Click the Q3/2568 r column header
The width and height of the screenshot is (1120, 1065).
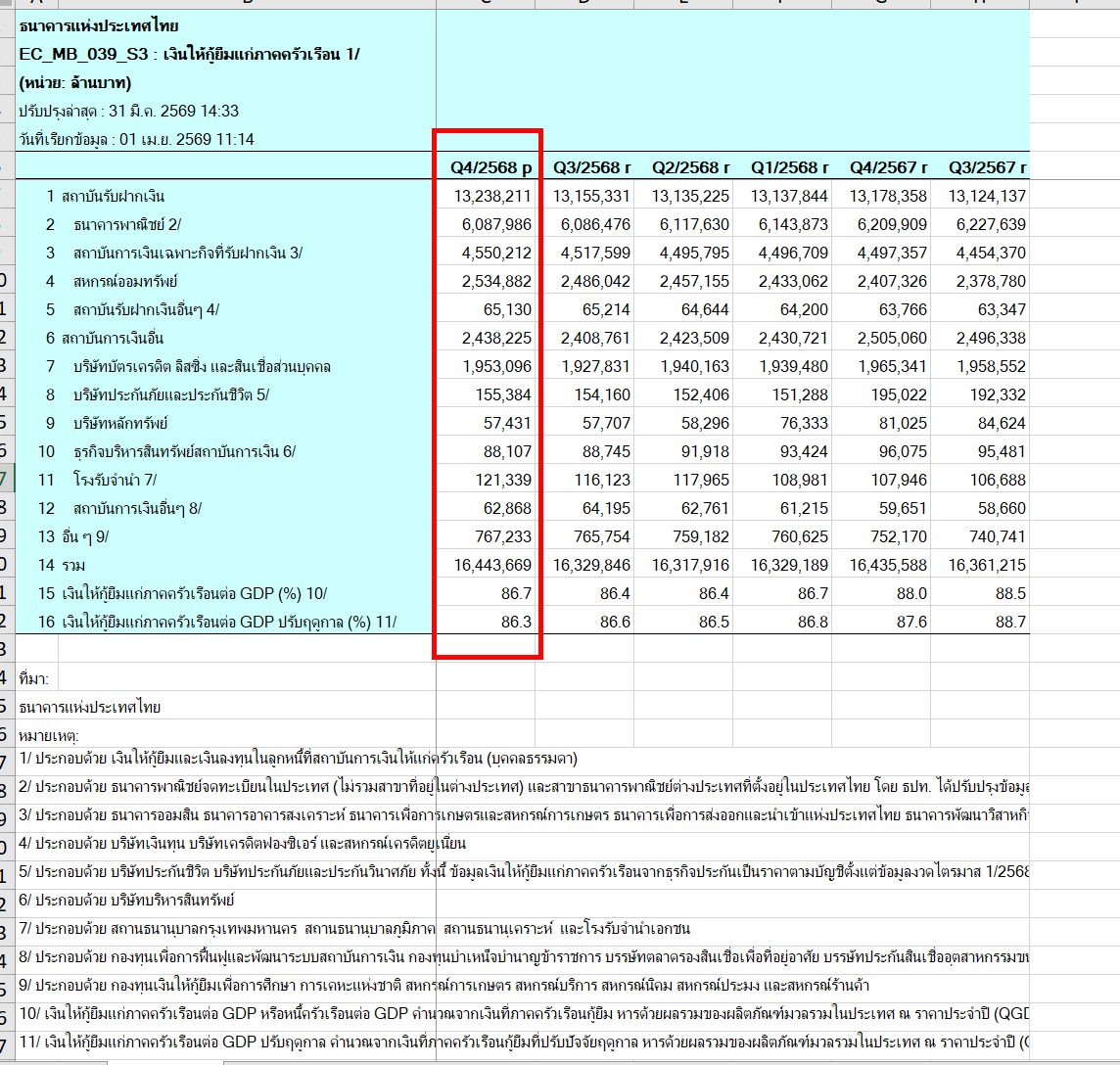[x=590, y=167]
